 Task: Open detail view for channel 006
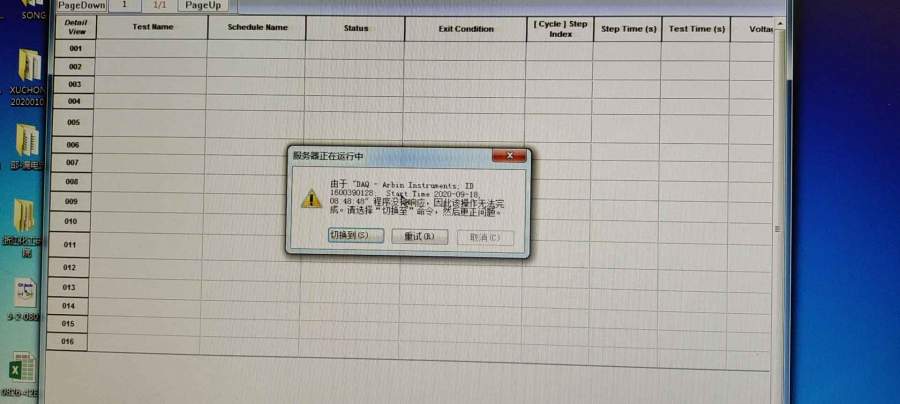pyautogui.click(x=73, y=145)
